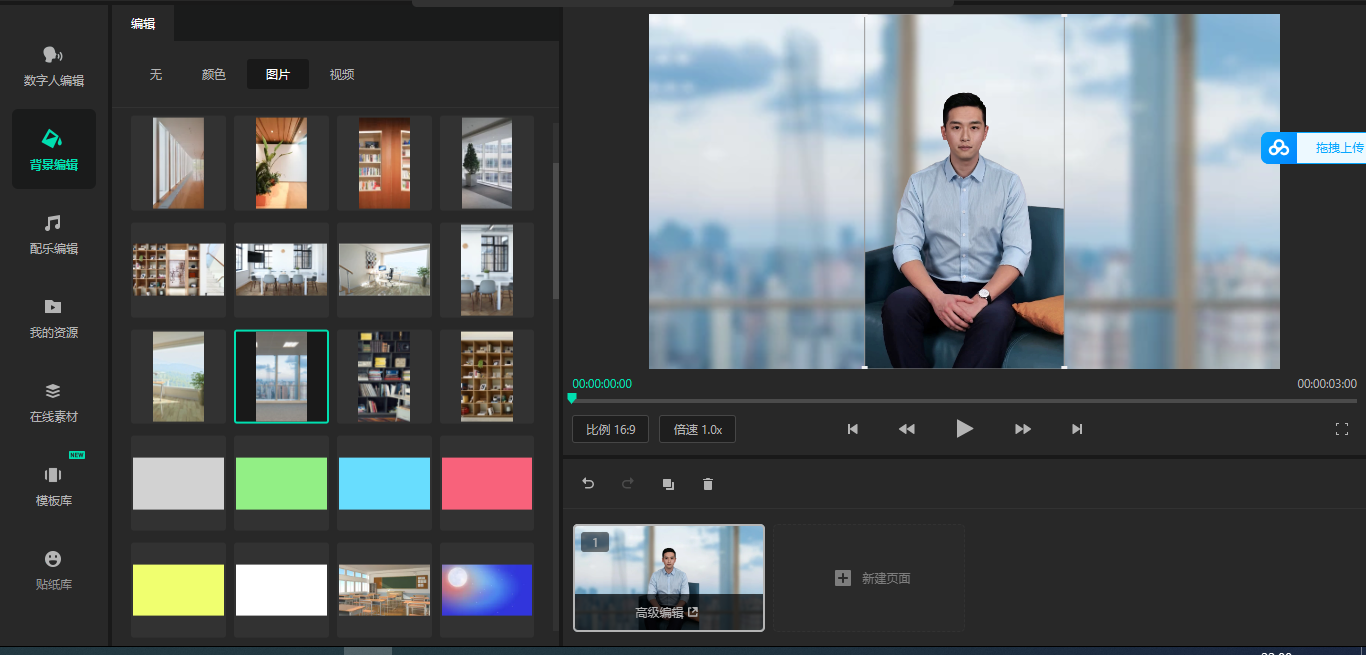Open the 配乐编辑 music panel
The image size is (1366, 655).
coord(53,237)
